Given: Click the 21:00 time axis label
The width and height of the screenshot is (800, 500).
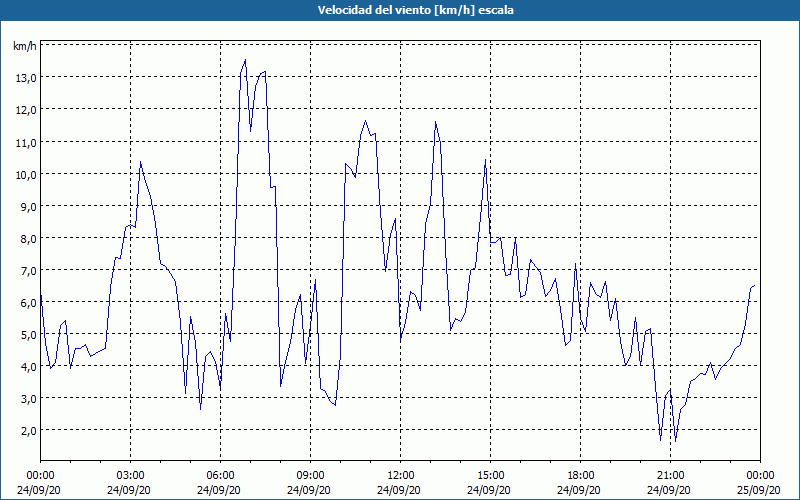Looking at the screenshot, I should [670, 476].
